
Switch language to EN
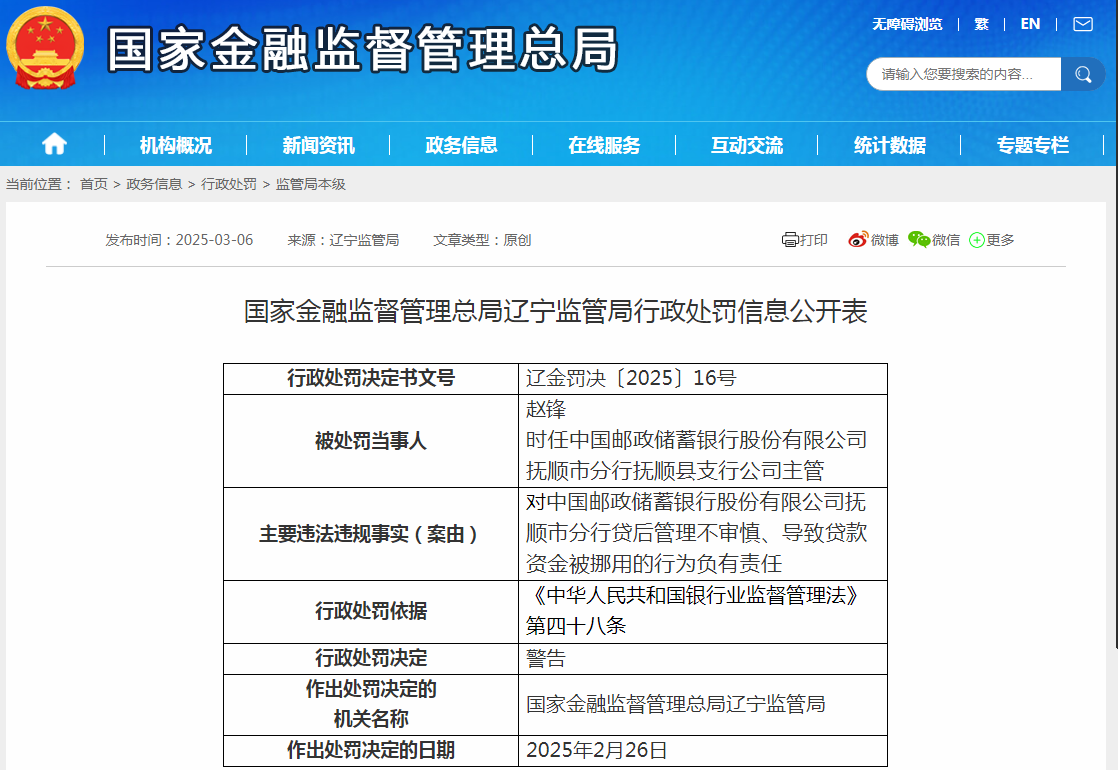[1030, 24]
